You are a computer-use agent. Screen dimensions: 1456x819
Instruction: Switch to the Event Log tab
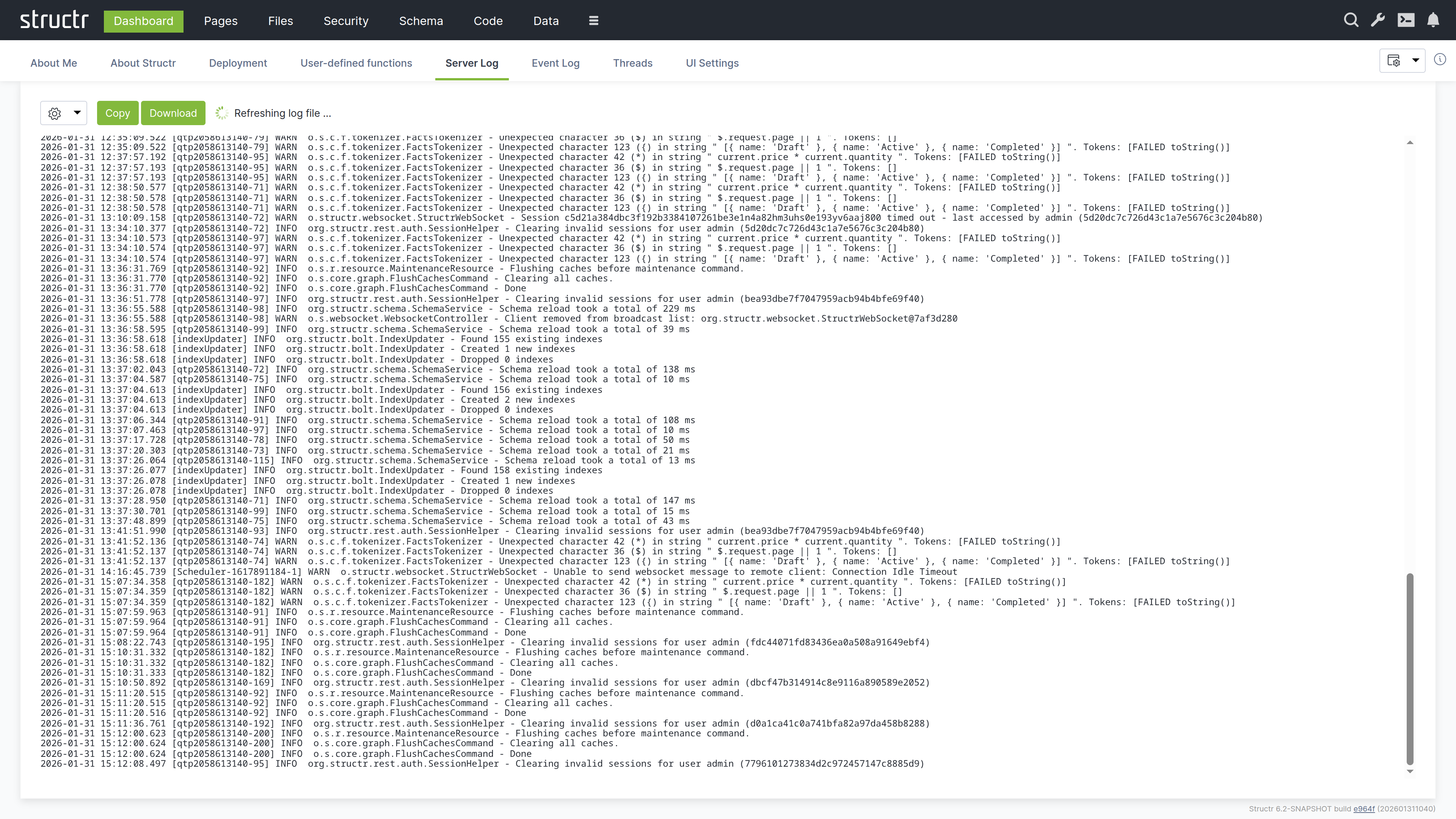pos(555,63)
